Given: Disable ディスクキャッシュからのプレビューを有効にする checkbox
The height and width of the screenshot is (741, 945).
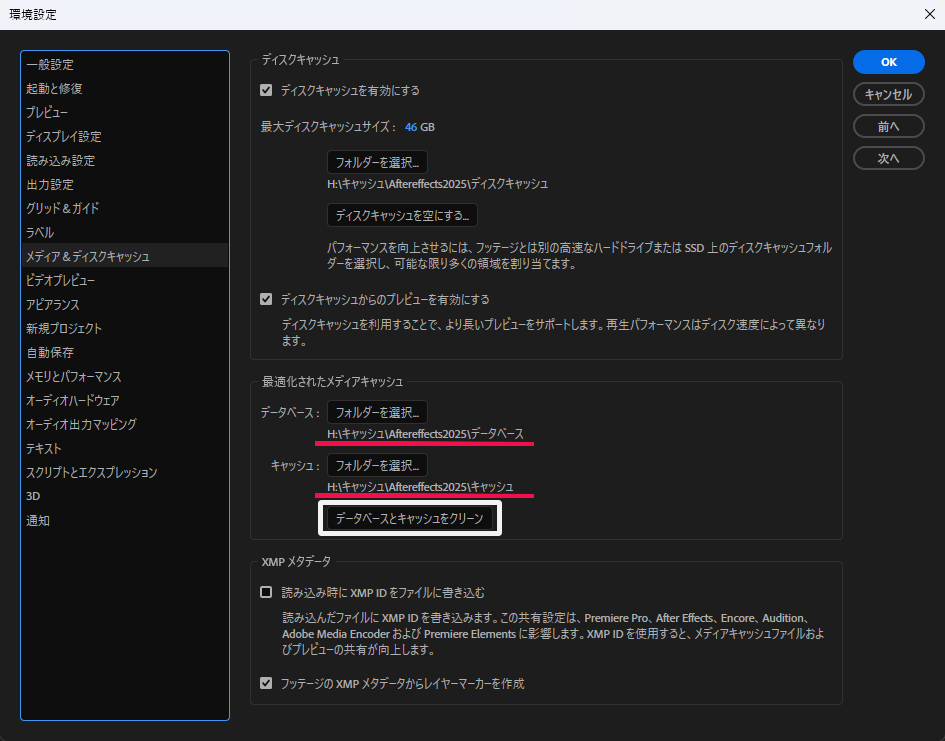Looking at the screenshot, I should click(266, 299).
